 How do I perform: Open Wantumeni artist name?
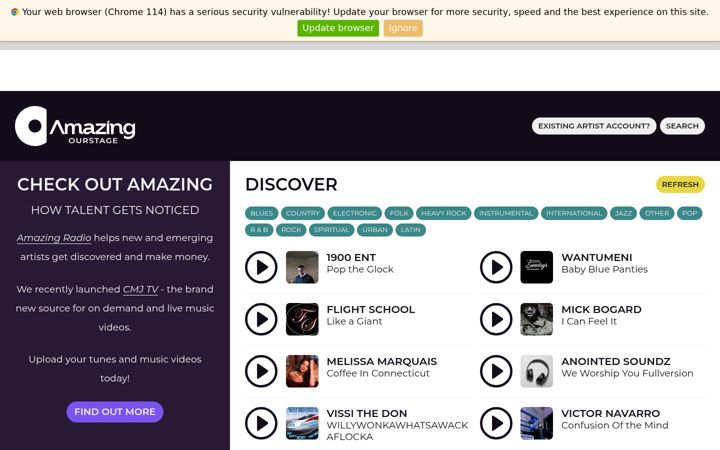596,258
